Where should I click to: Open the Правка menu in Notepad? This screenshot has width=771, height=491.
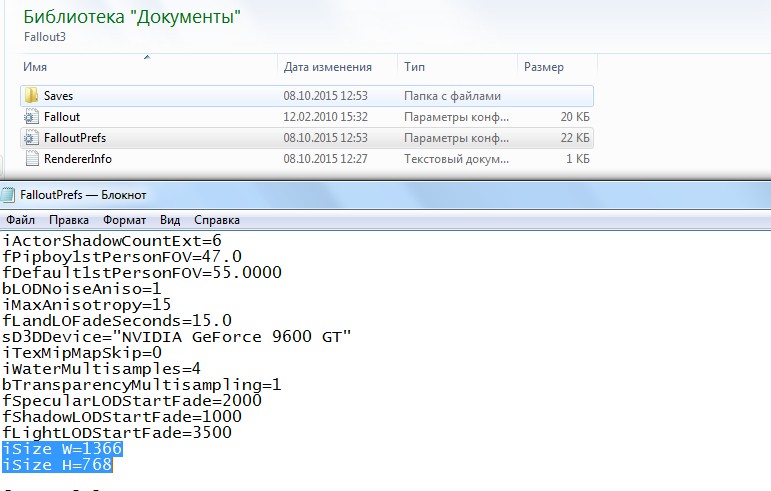click(69, 220)
